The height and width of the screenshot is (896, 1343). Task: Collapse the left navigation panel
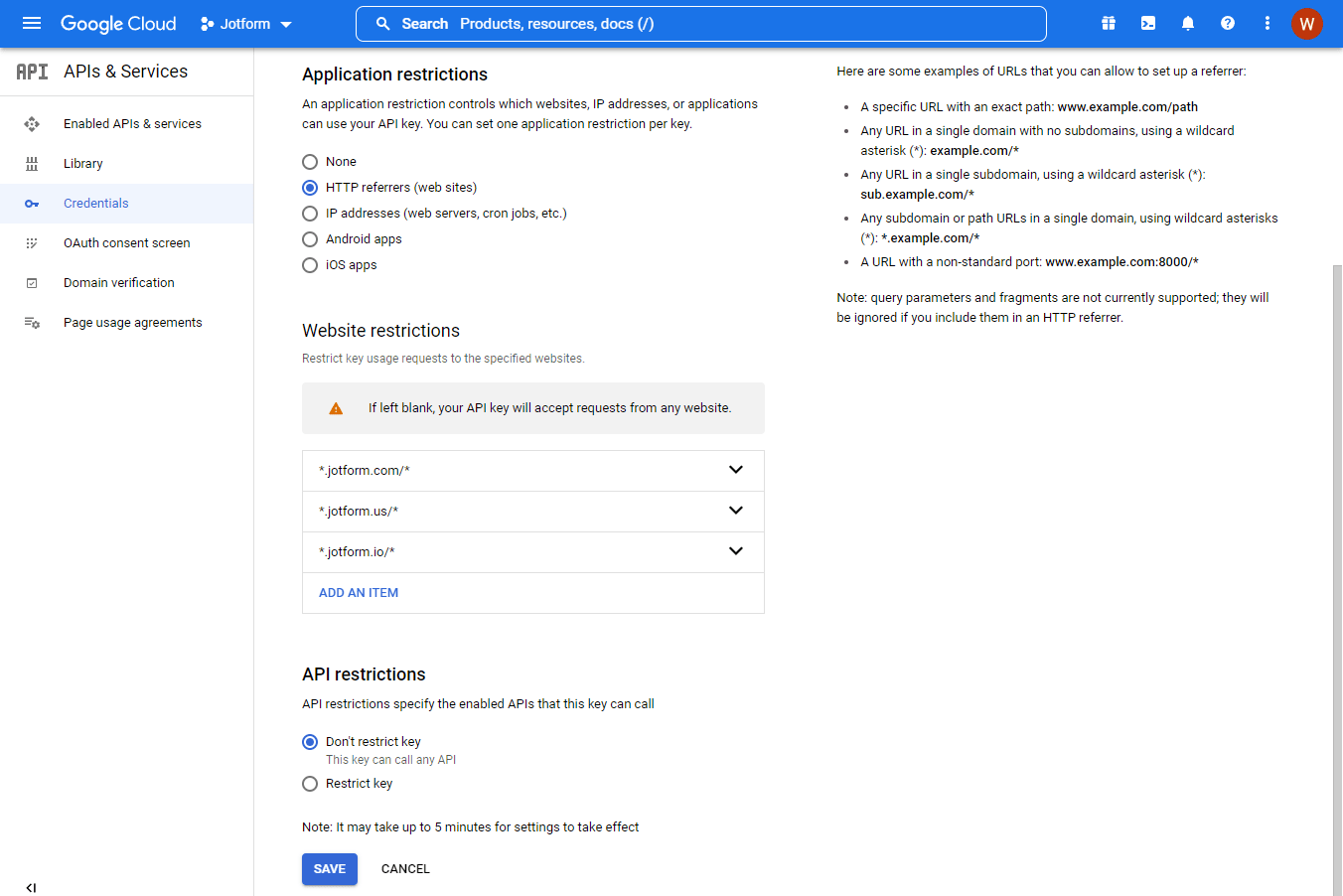pyautogui.click(x=31, y=887)
